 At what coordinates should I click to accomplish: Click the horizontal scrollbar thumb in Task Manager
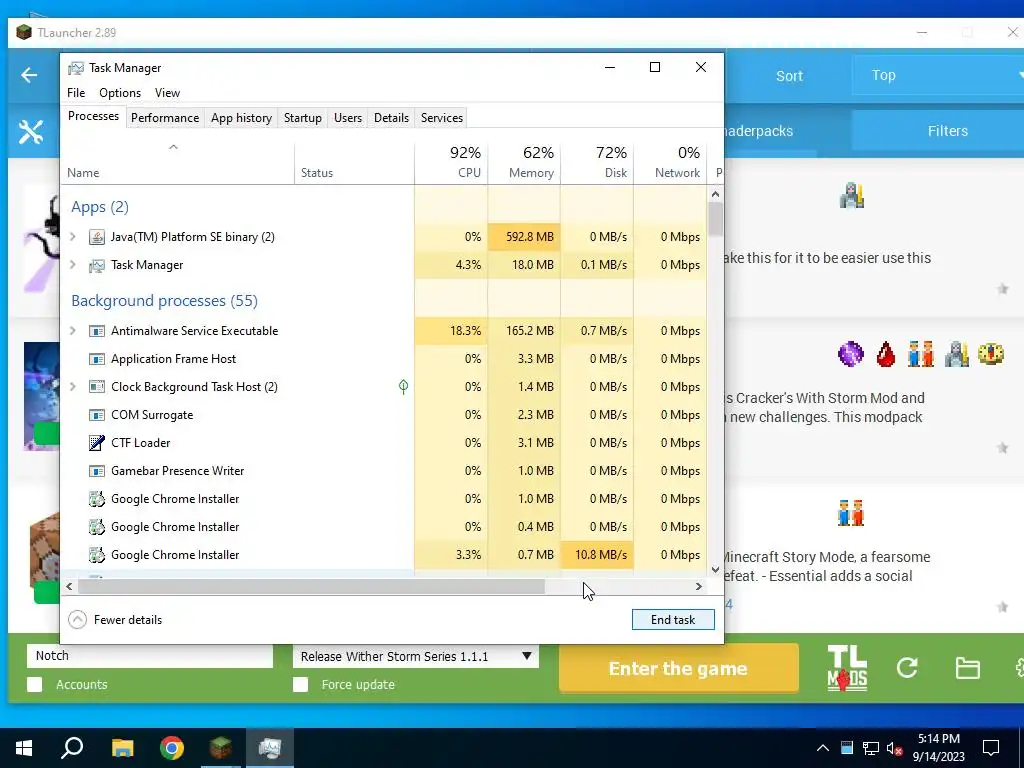click(x=311, y=586)
